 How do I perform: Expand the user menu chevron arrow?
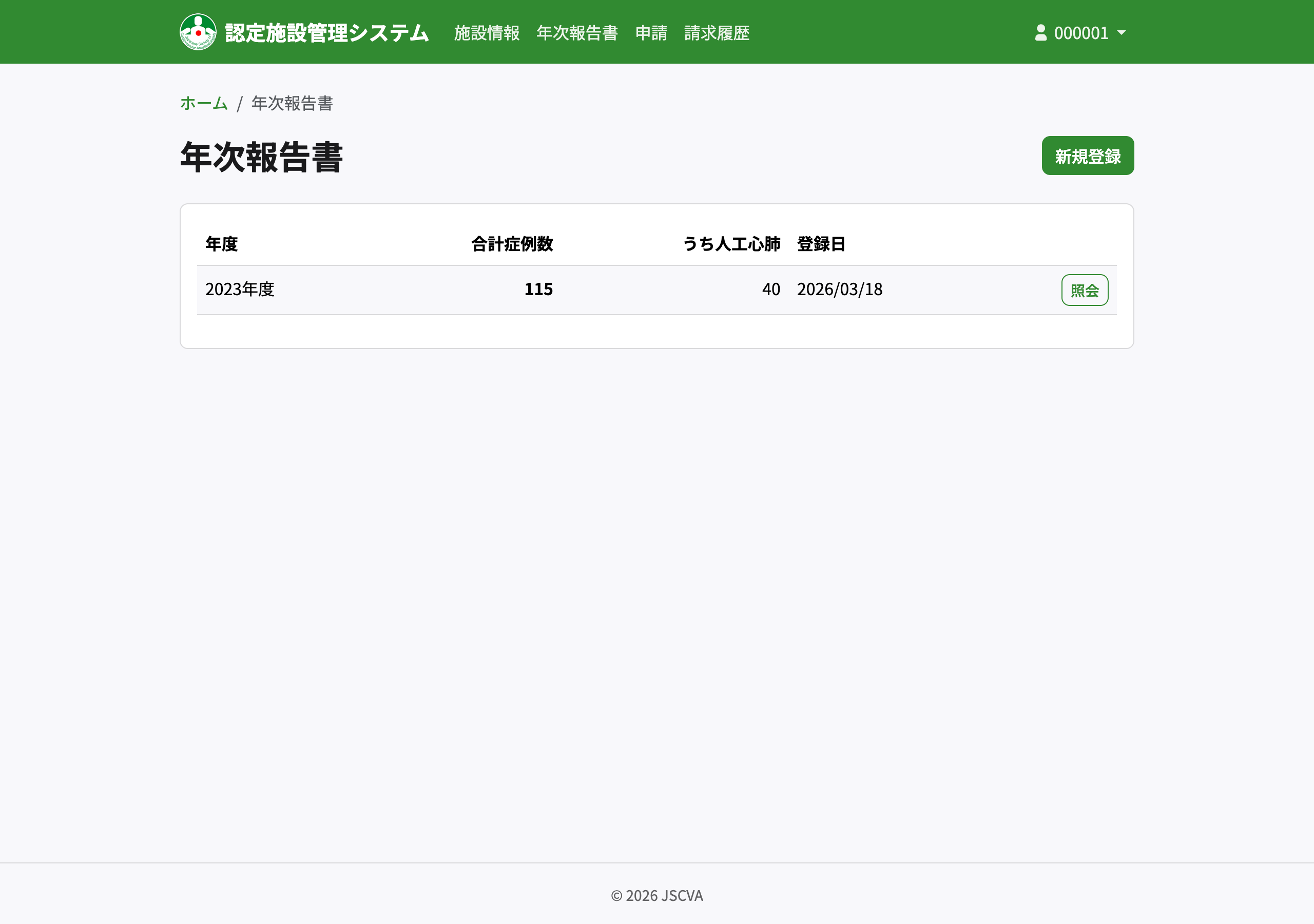pos(1122,33)
